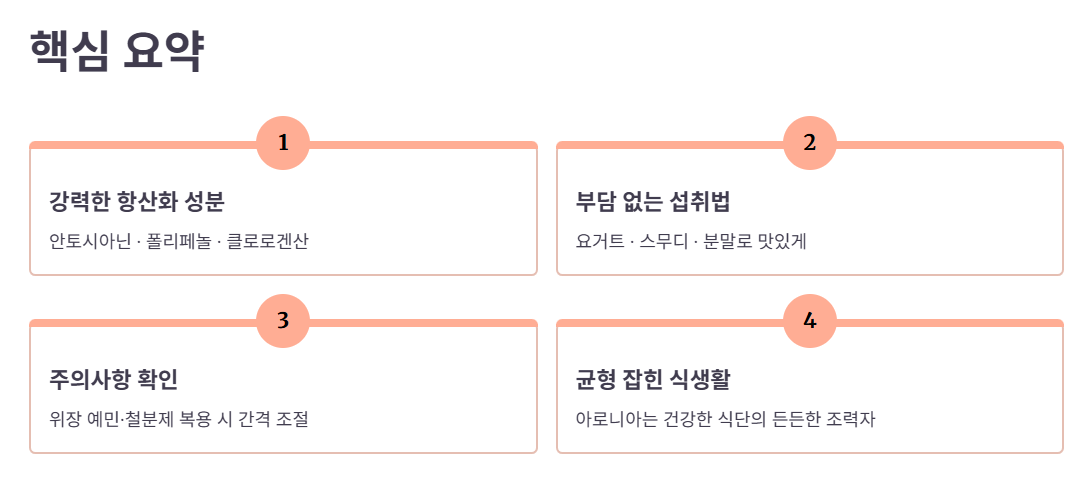1088x493 pixels.
Task: Click the number 3 circle badge
Action: [283, 321]
